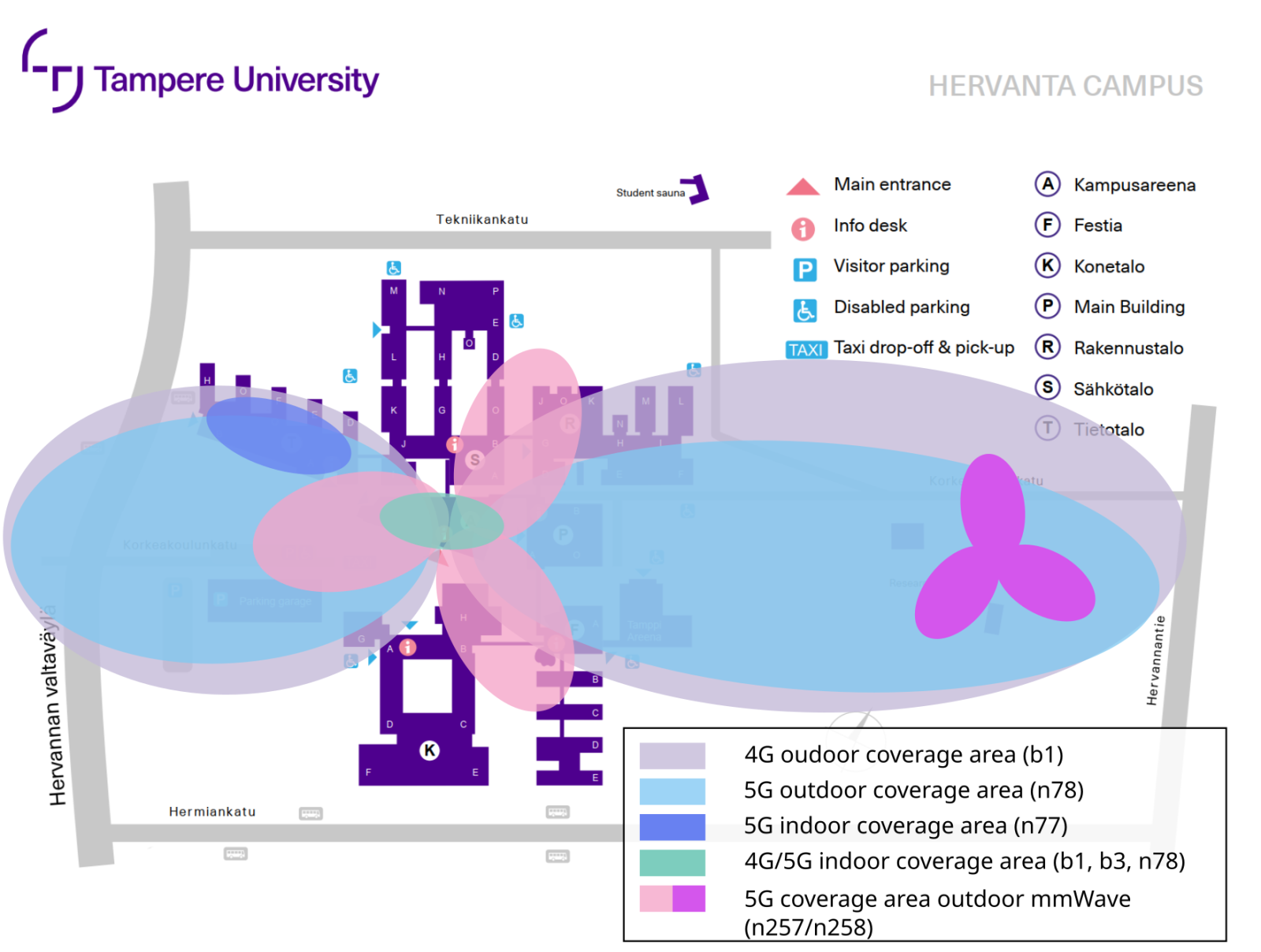The height and width of the screenshot is (952, 1261).
Task: Click the A Kampusareena legend marker
Action: tap(1047, 184)
